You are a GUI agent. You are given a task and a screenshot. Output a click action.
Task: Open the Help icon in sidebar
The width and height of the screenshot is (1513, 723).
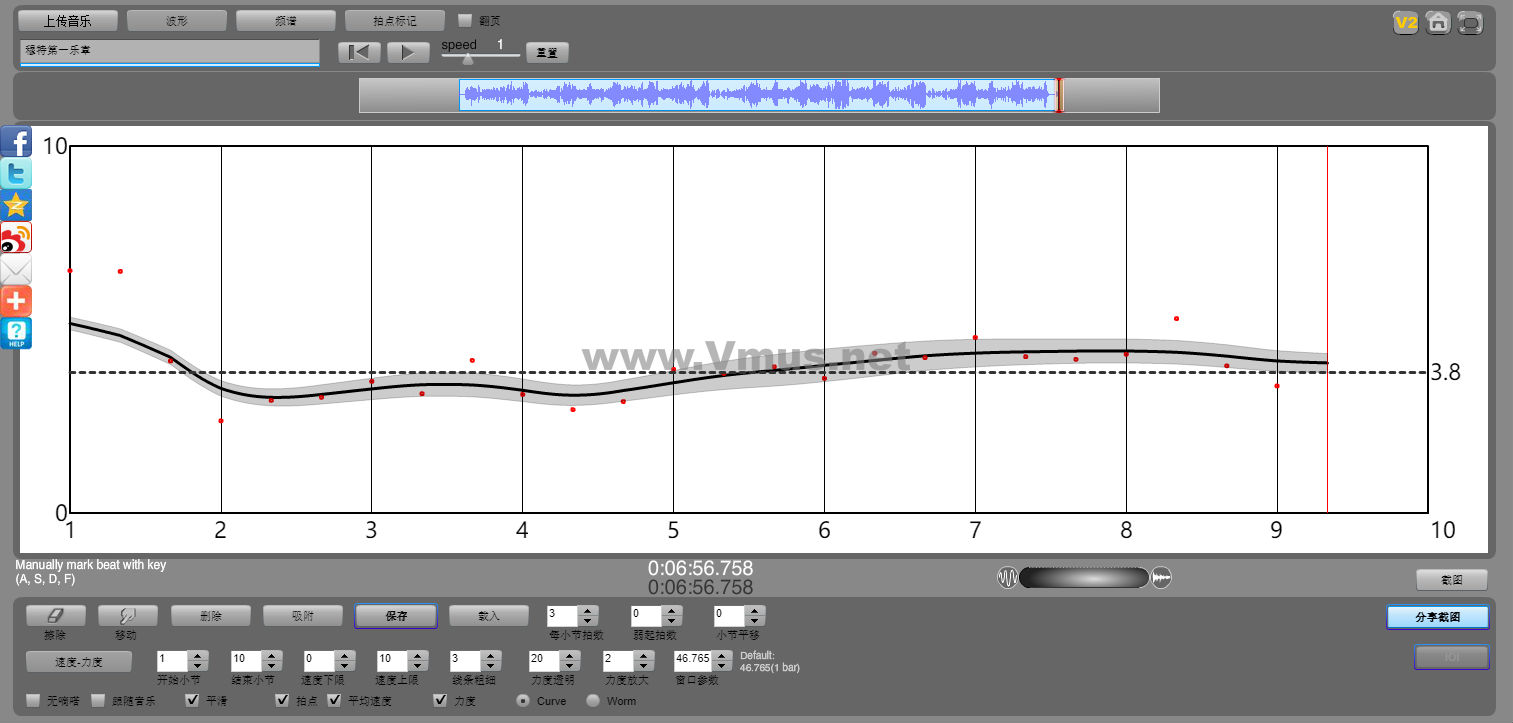[16, 333]
